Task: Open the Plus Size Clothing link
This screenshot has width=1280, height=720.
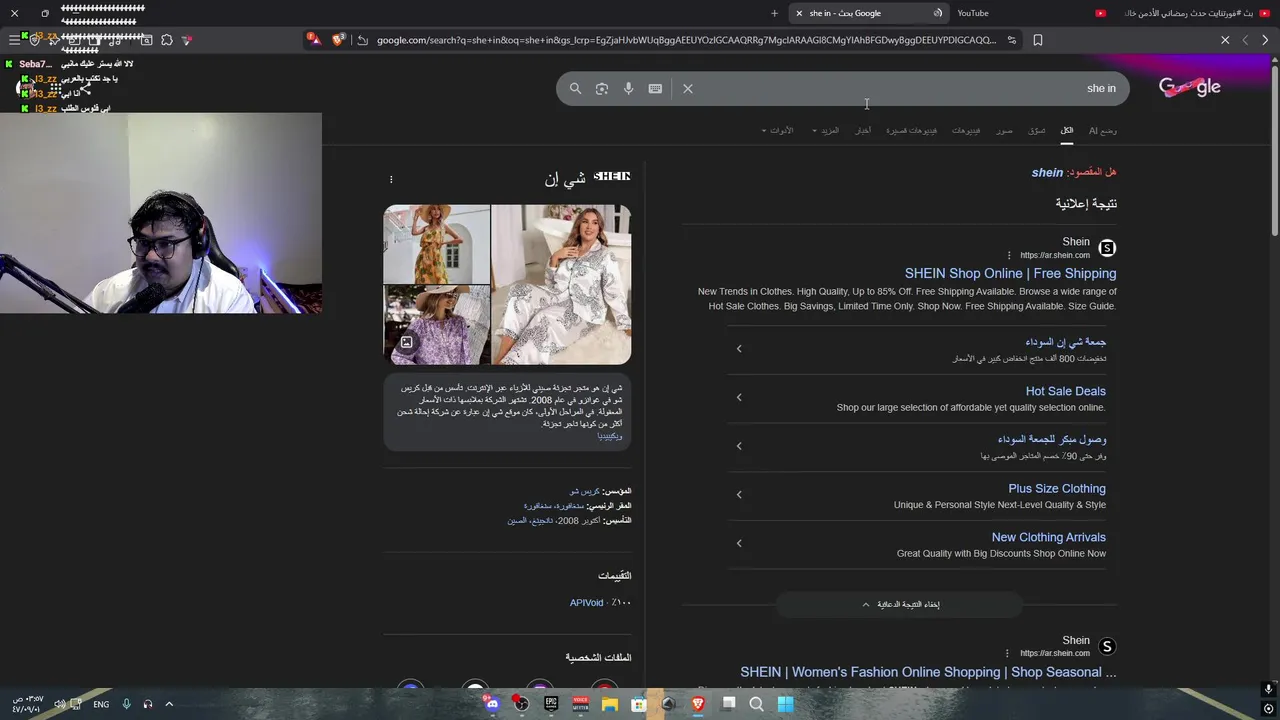Action: [1057, 489]
